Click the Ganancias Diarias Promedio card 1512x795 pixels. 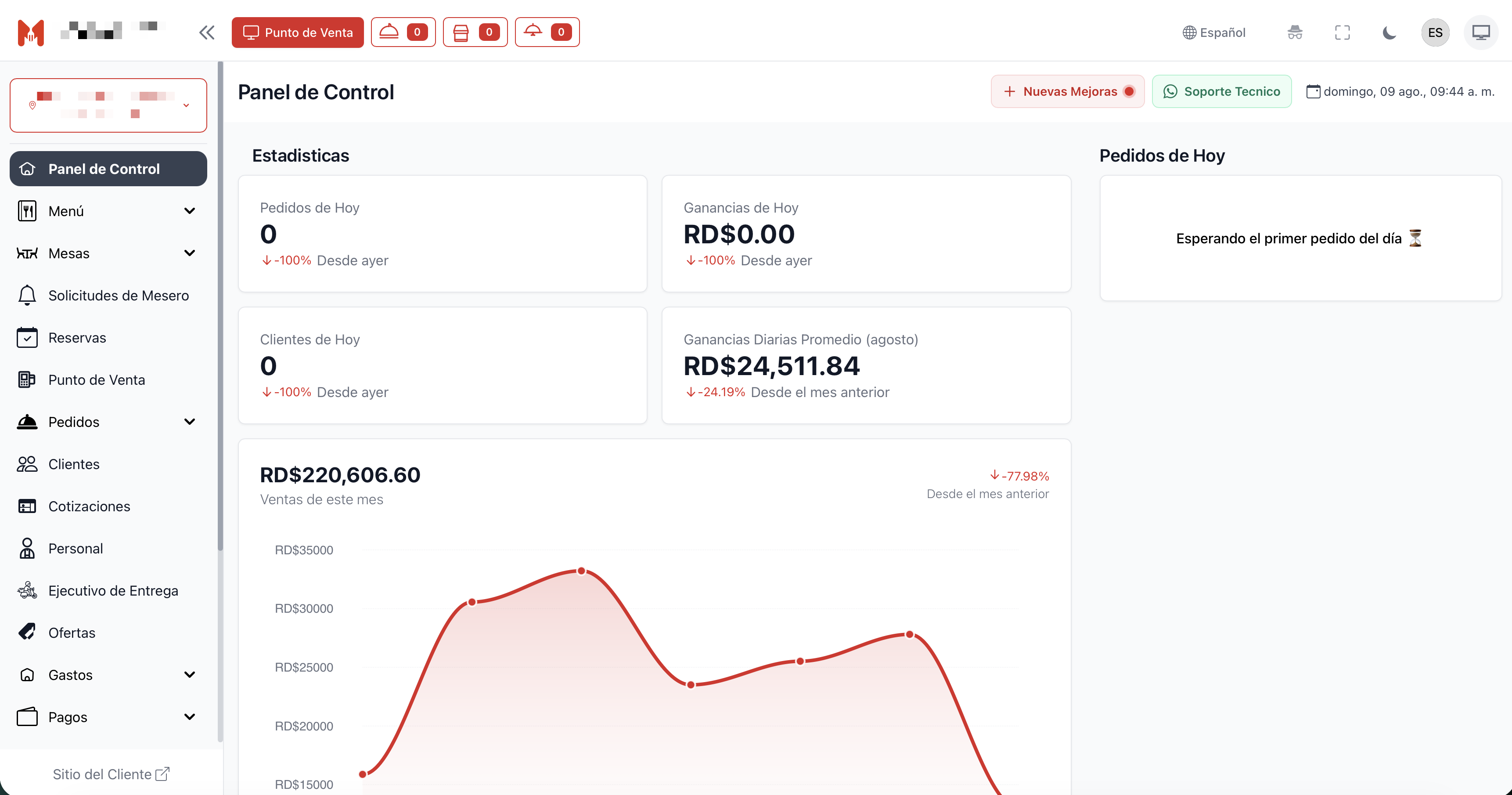(866, 365)
